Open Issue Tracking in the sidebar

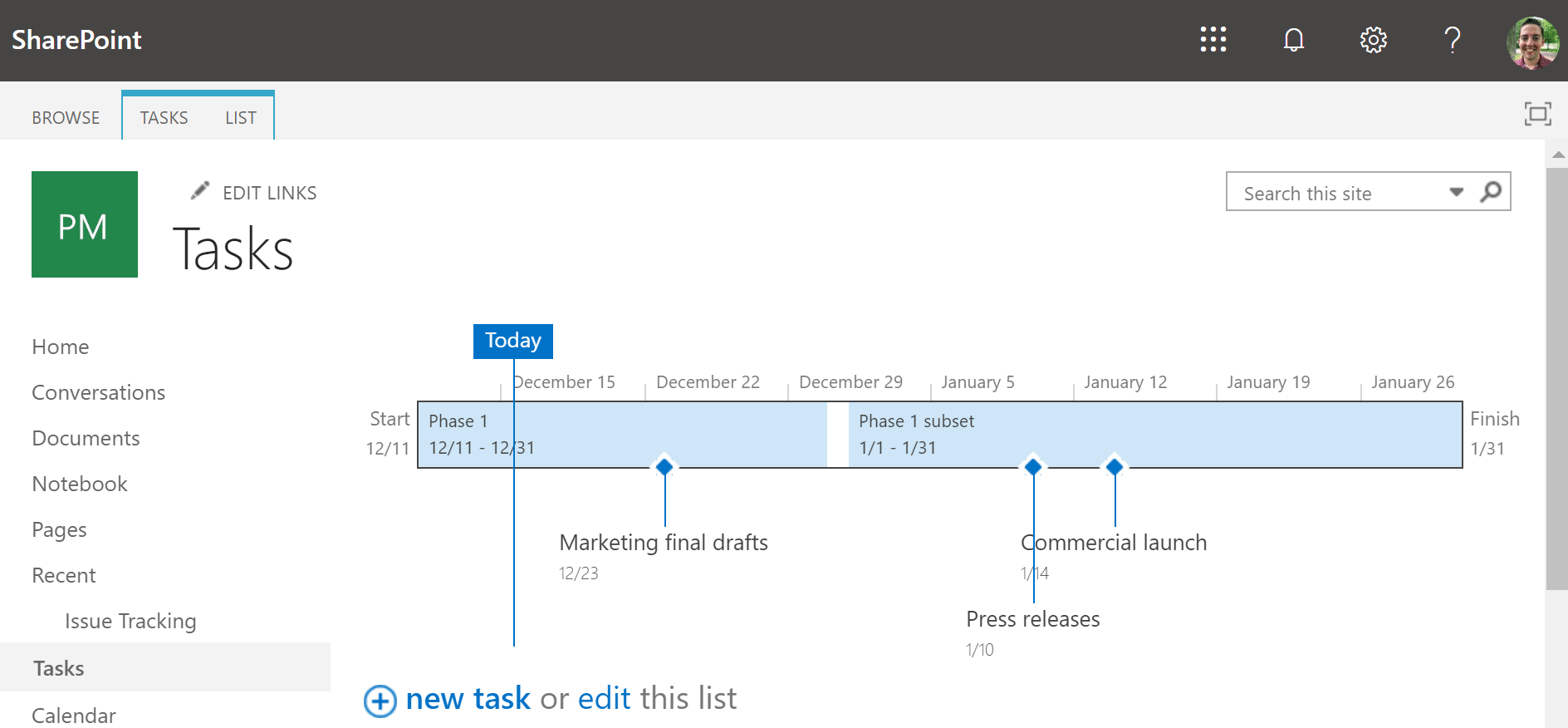130,621
